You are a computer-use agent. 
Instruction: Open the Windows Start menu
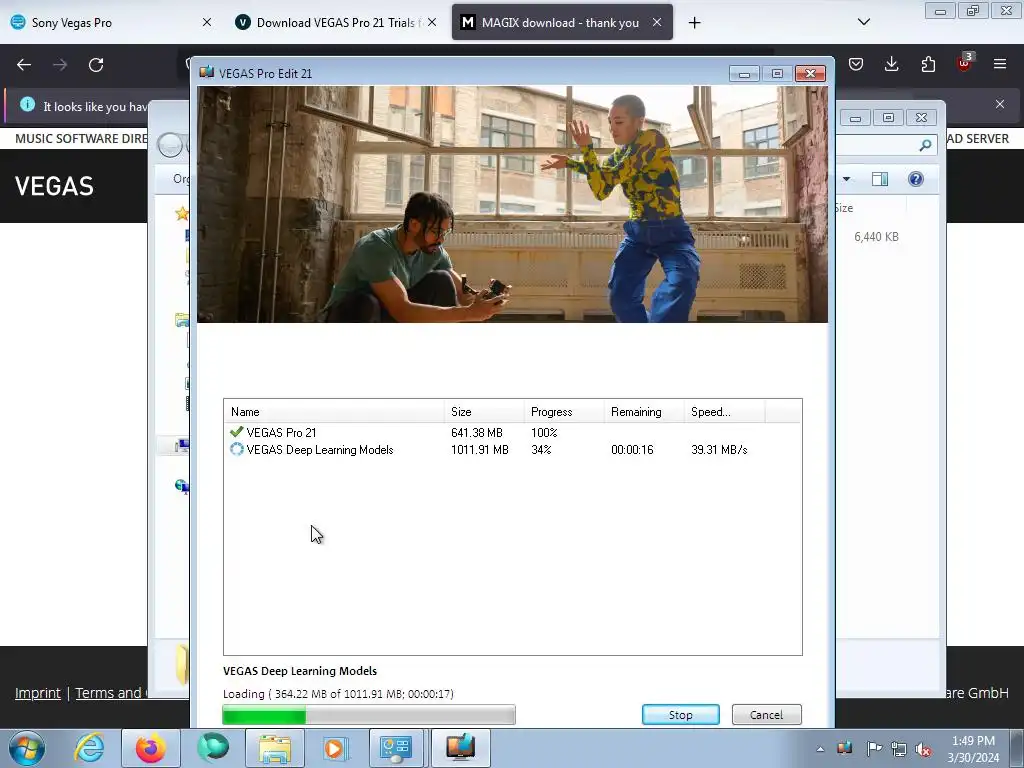[27, 748]
